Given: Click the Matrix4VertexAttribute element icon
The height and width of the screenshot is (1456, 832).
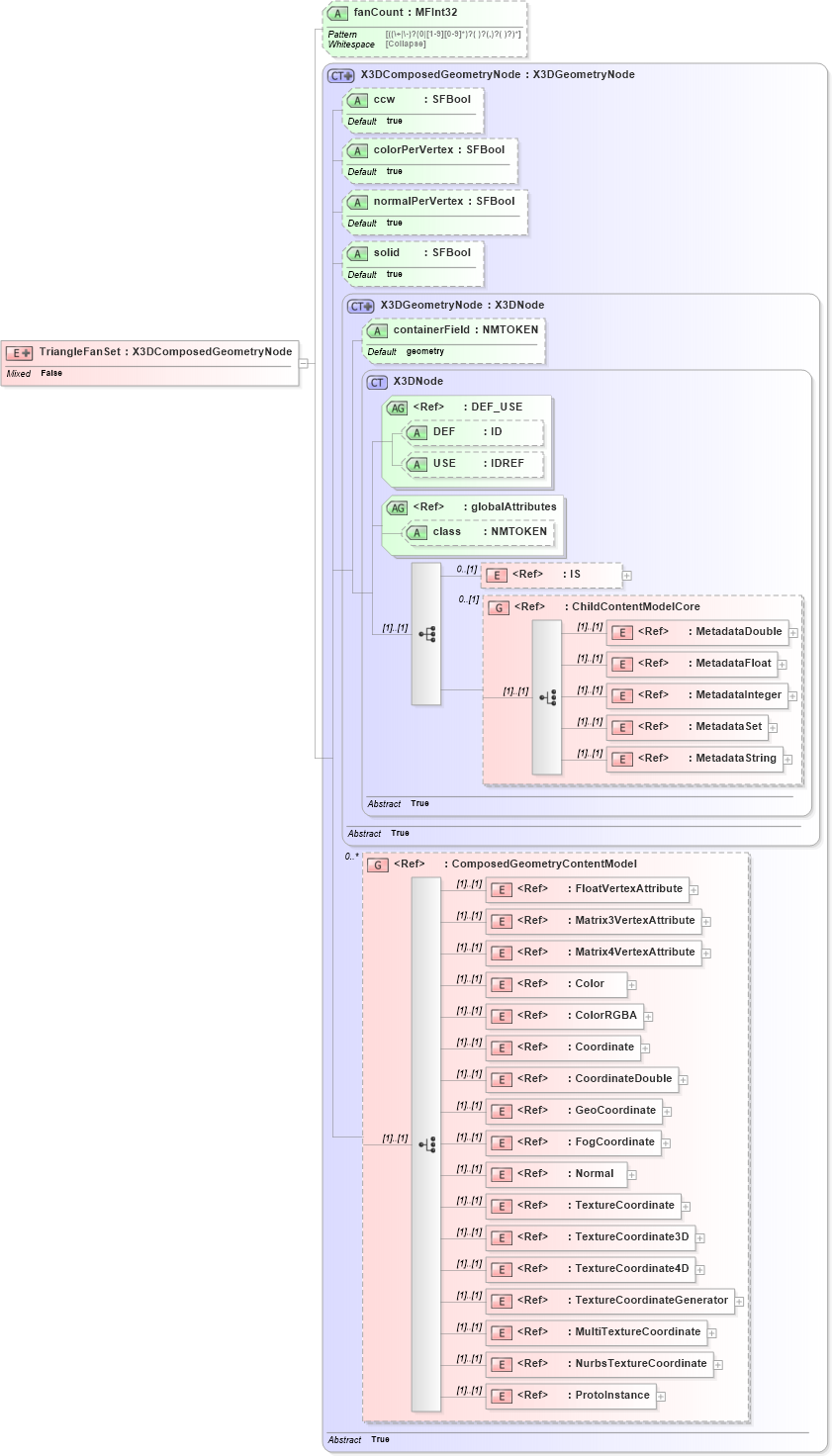Looking at the screenshot, I should coord(502,953).
